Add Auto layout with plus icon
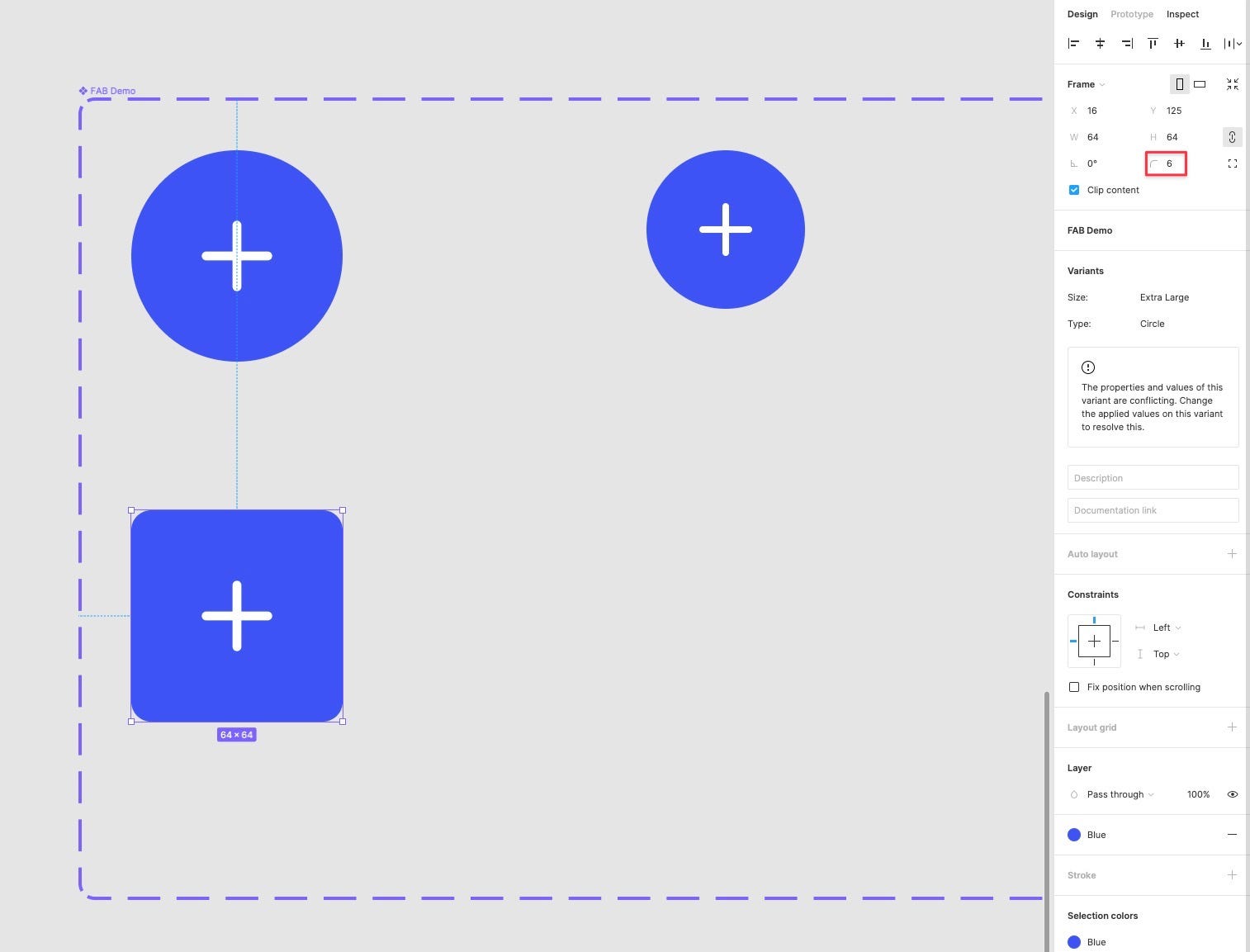 click(x=1232, y=554)
